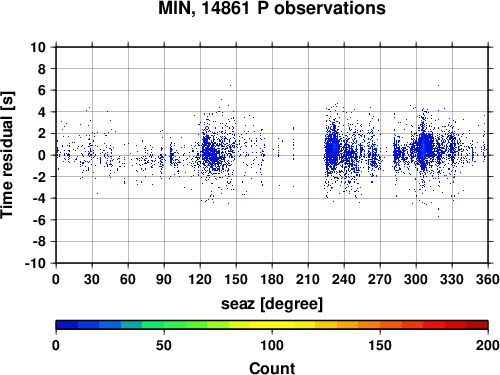Click the -10 tick label on y-axis
500x375 pixels.
click(35, 263)
